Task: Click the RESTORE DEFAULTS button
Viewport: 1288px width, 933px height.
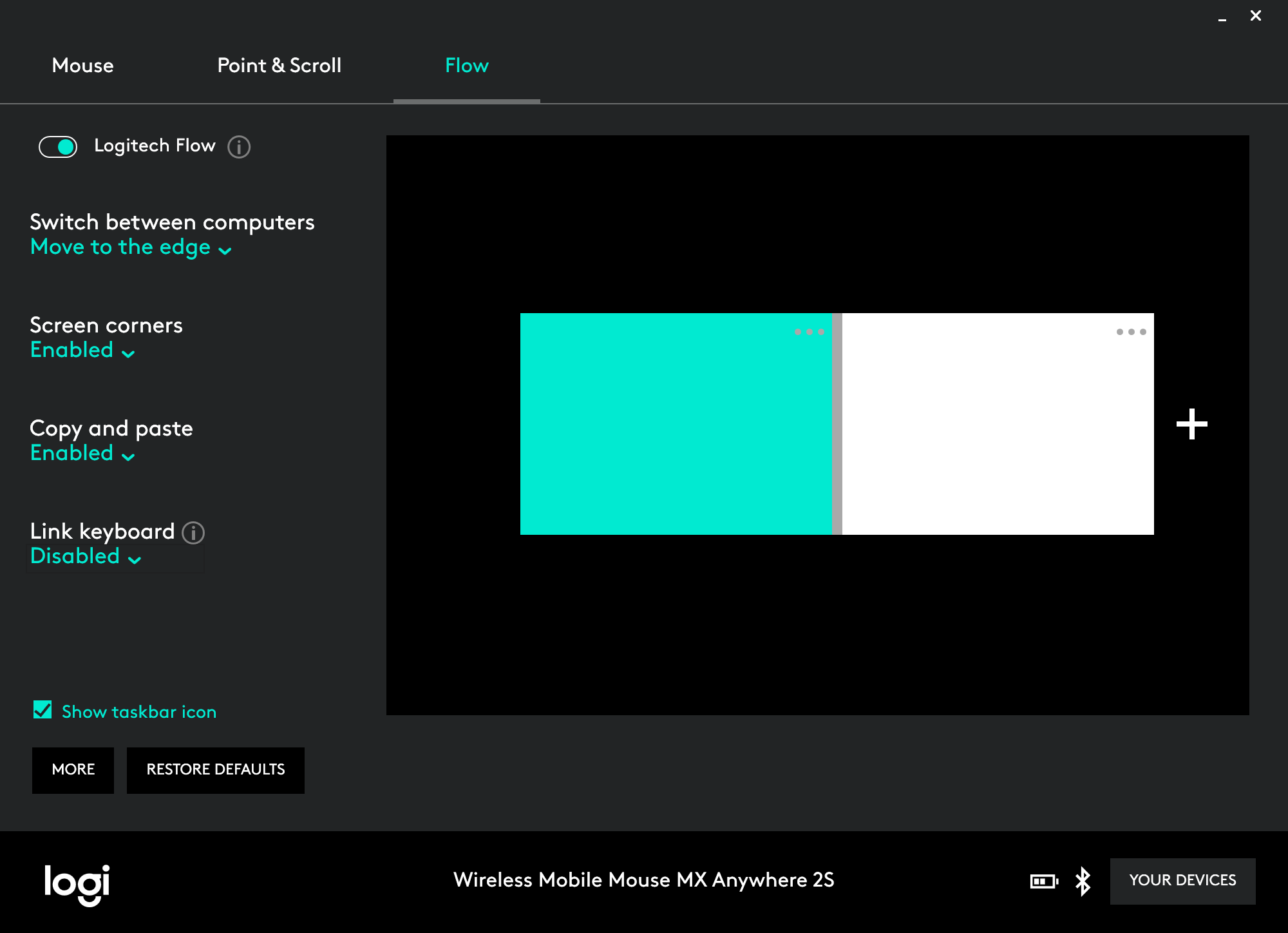Action: (x=215, y=770)
